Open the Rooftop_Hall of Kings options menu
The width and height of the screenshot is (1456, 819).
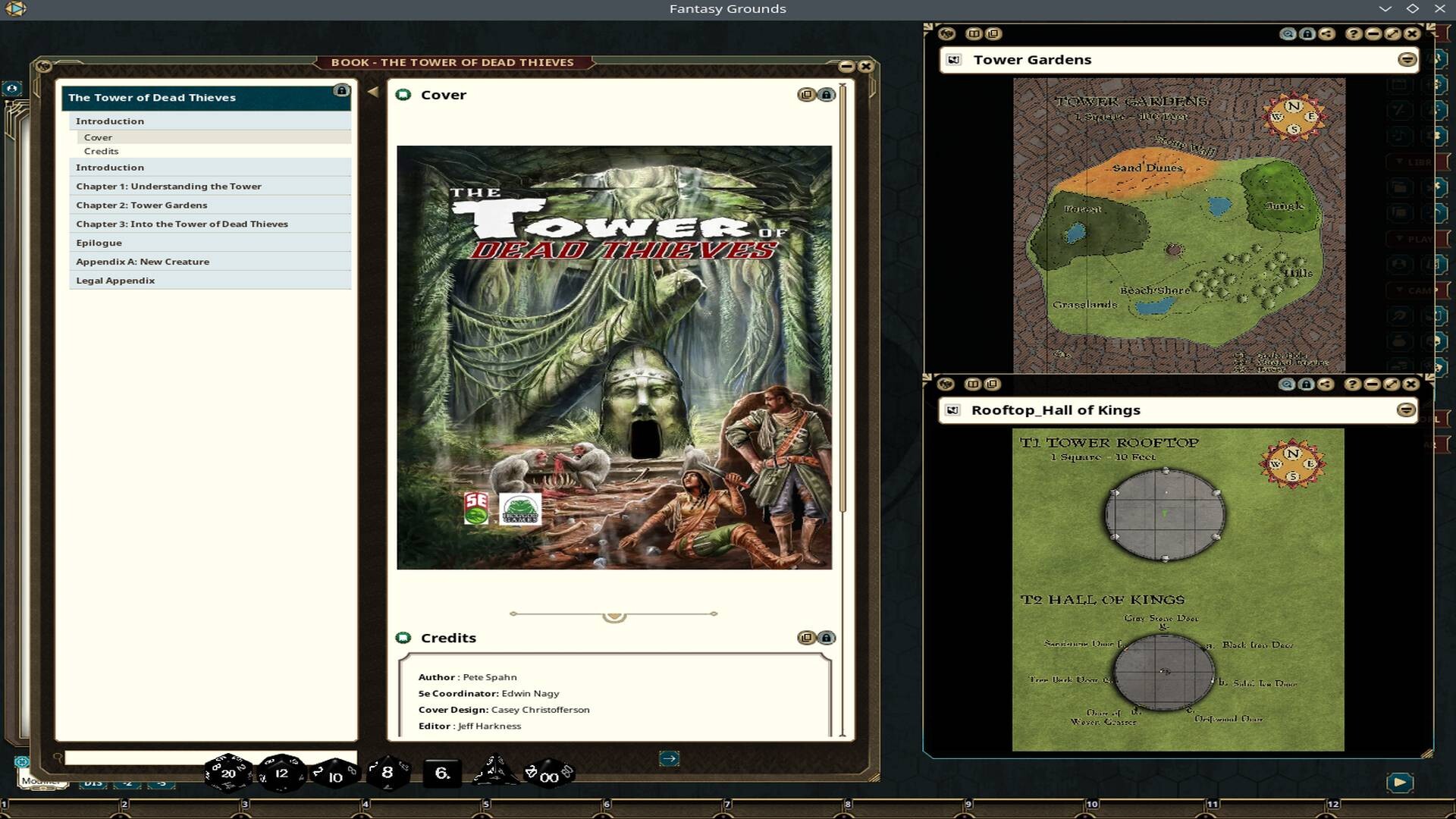(1404, 409)
